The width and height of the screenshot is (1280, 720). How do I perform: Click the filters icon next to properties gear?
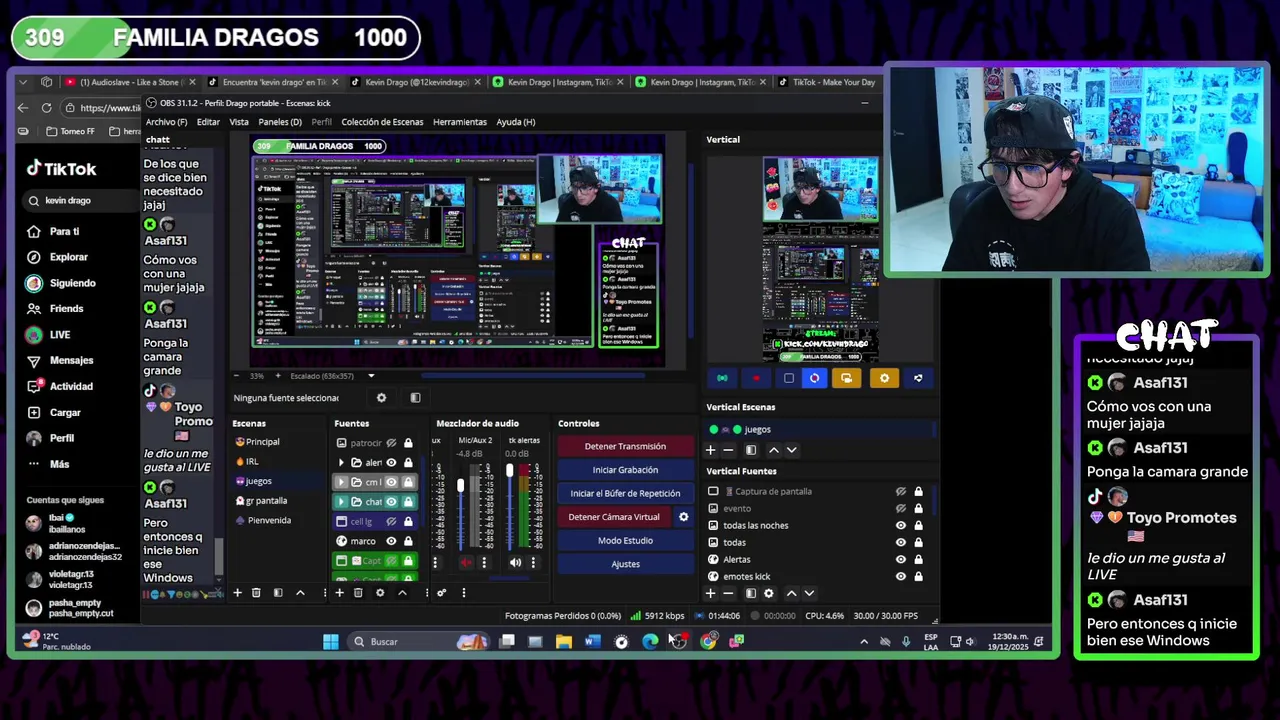tap(415, 398)
